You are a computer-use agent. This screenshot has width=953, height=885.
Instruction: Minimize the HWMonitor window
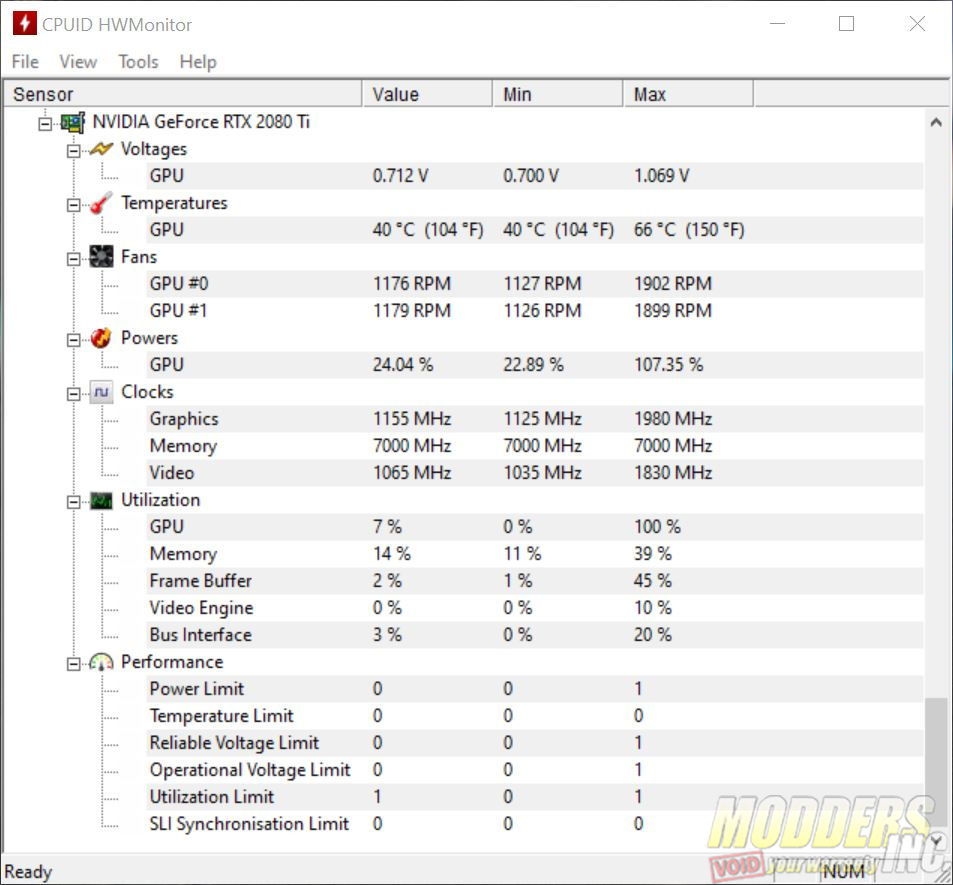777,24
